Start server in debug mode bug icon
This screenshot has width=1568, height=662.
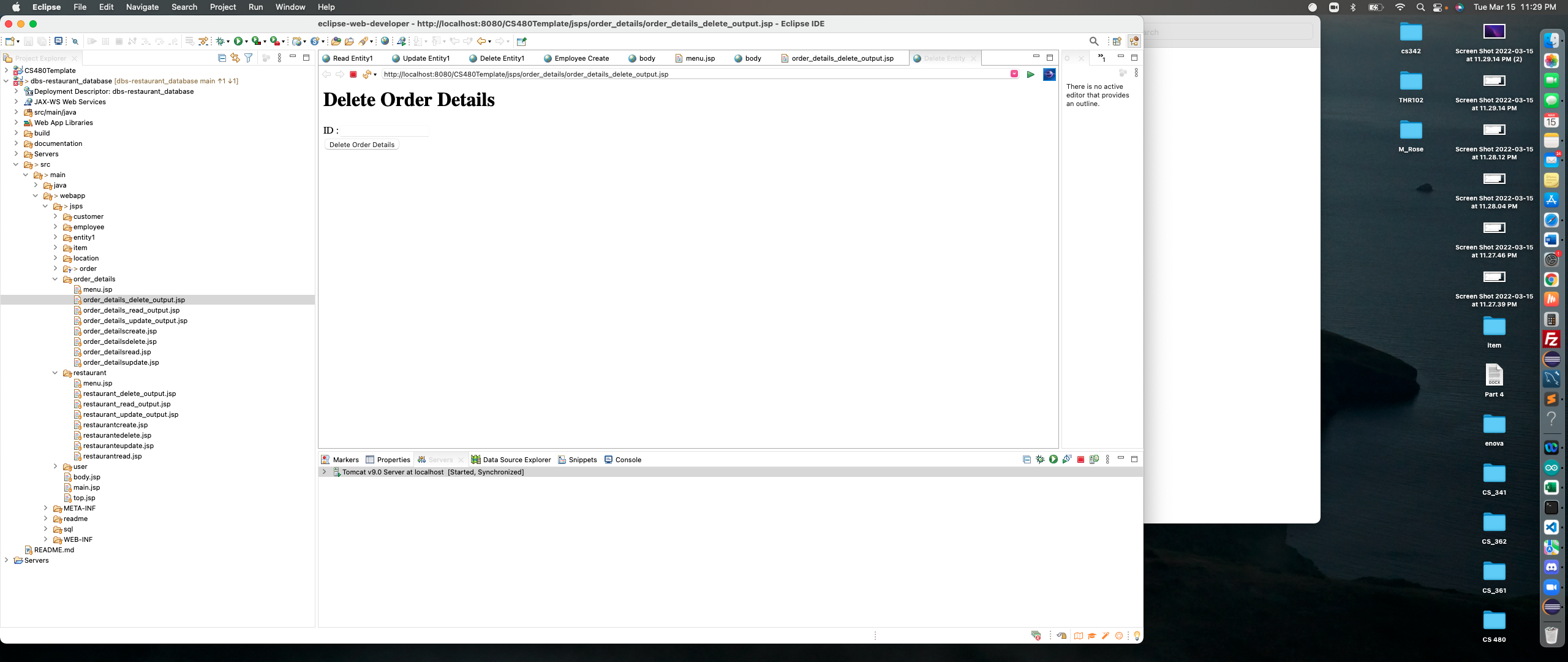coord(1040,459)
